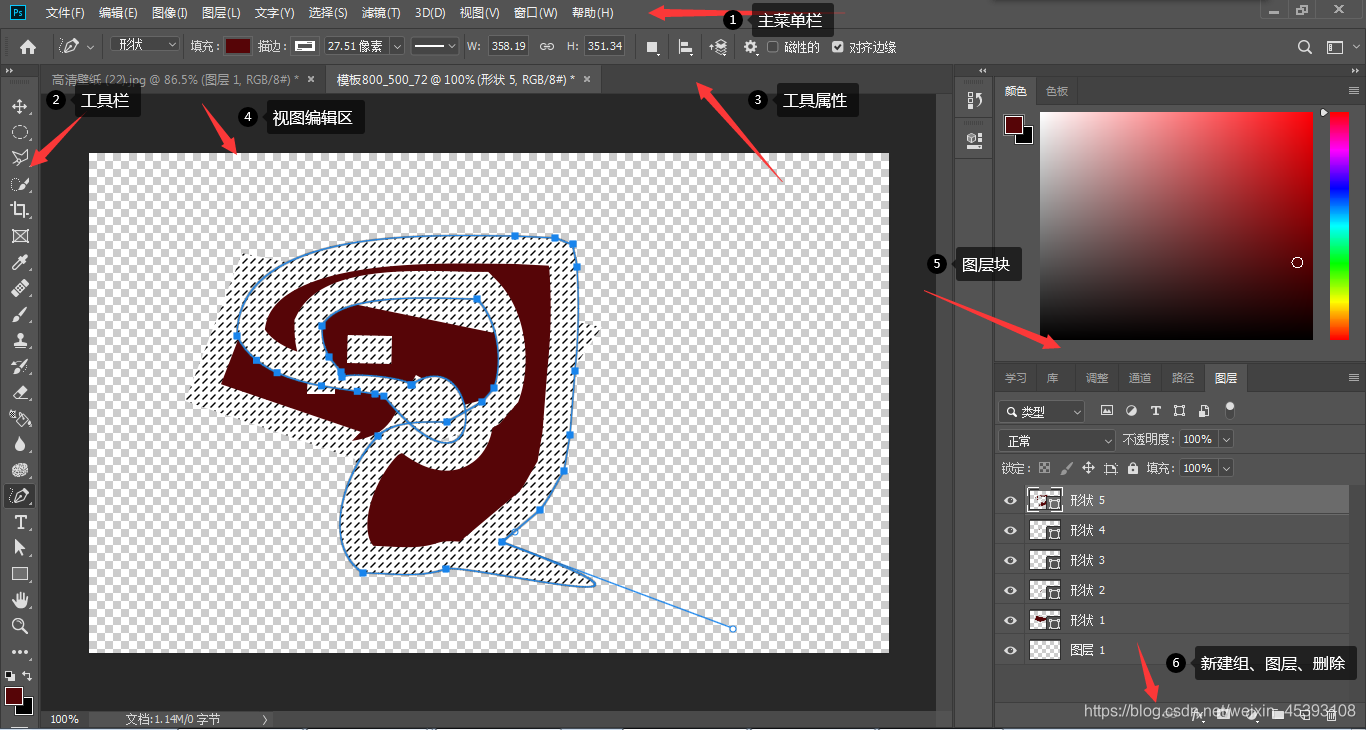Select the History Brush tool
Viewport: 1366px width, 730px height.
[x=19, y=366]
